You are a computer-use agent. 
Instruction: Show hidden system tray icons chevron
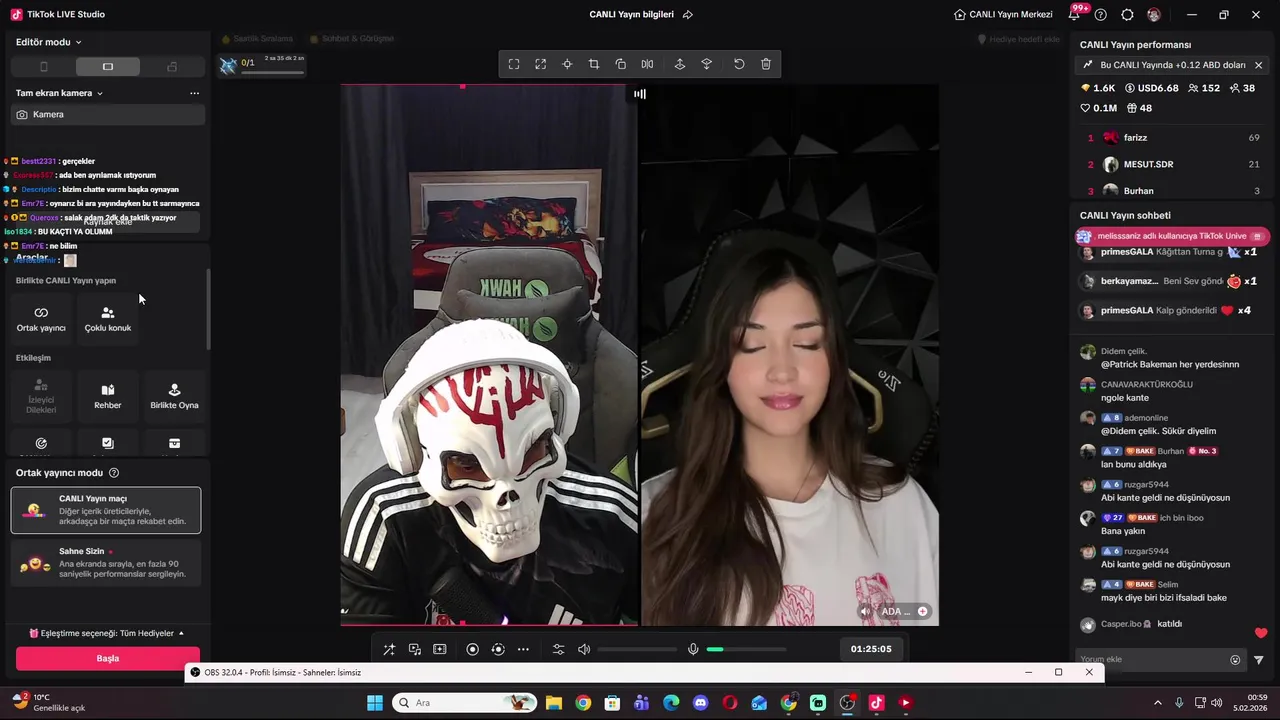(x=1158, y=703)
